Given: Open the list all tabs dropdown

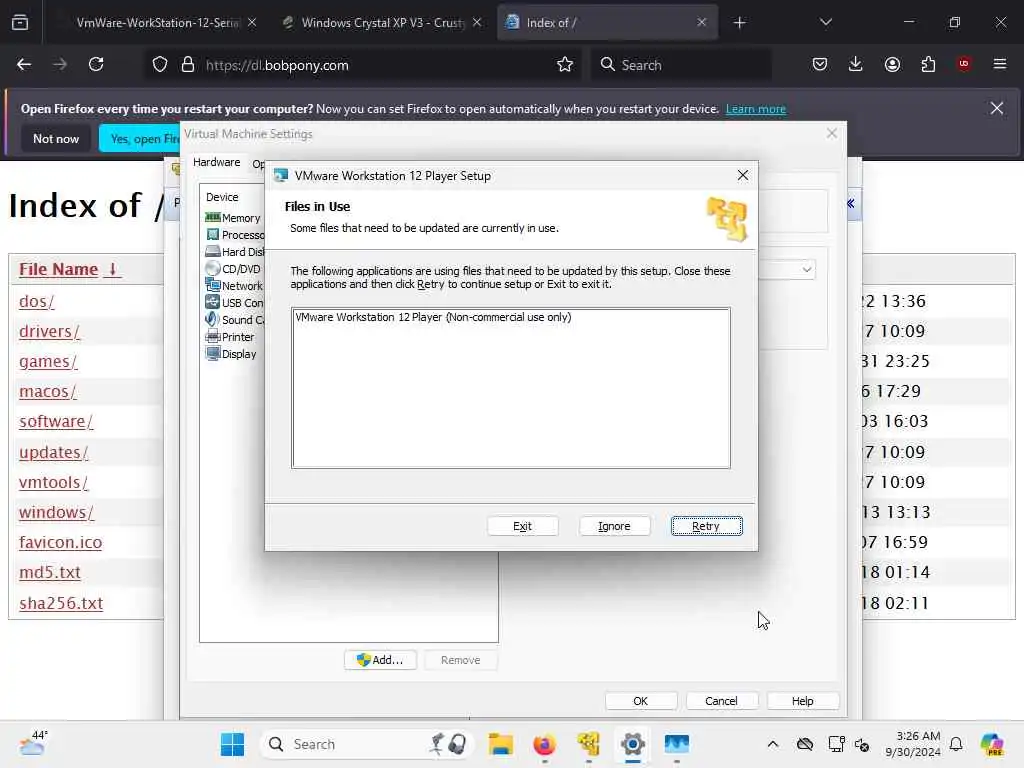Looking at the screenshot, I should click(825, 22).
